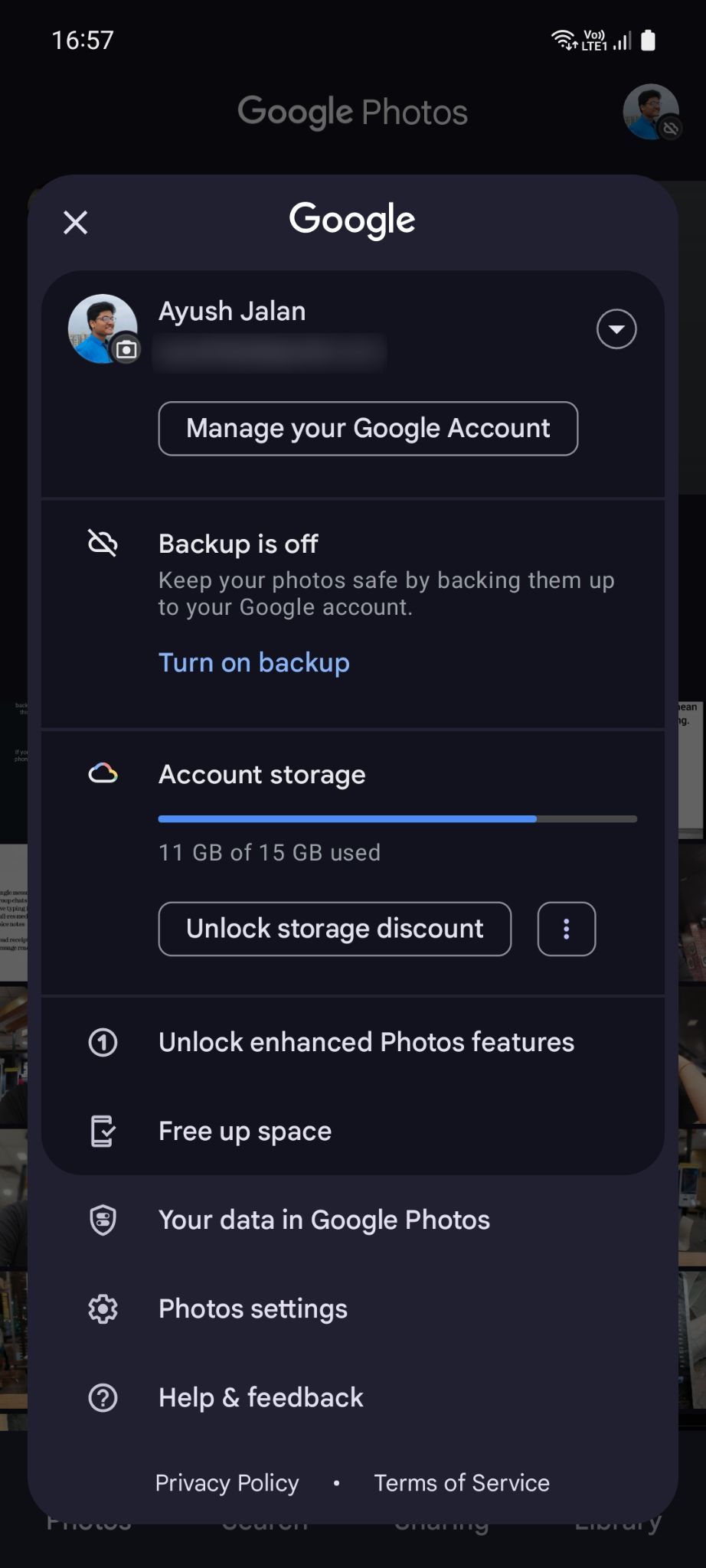Turn on backup for your photos
706x1568 pixels.
click(x=253, y=661)
